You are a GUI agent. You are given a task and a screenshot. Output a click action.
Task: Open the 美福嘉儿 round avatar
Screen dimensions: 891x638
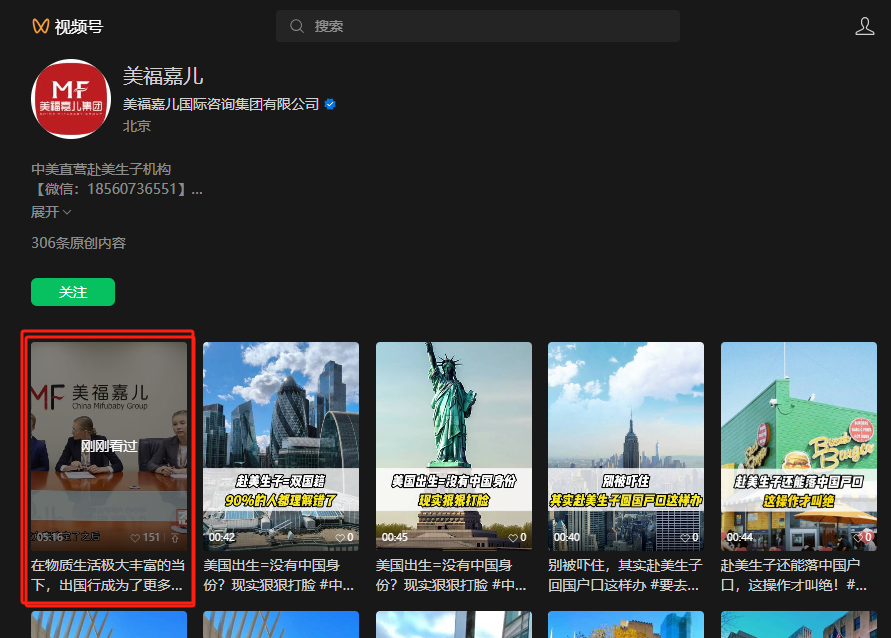(71, 99)
